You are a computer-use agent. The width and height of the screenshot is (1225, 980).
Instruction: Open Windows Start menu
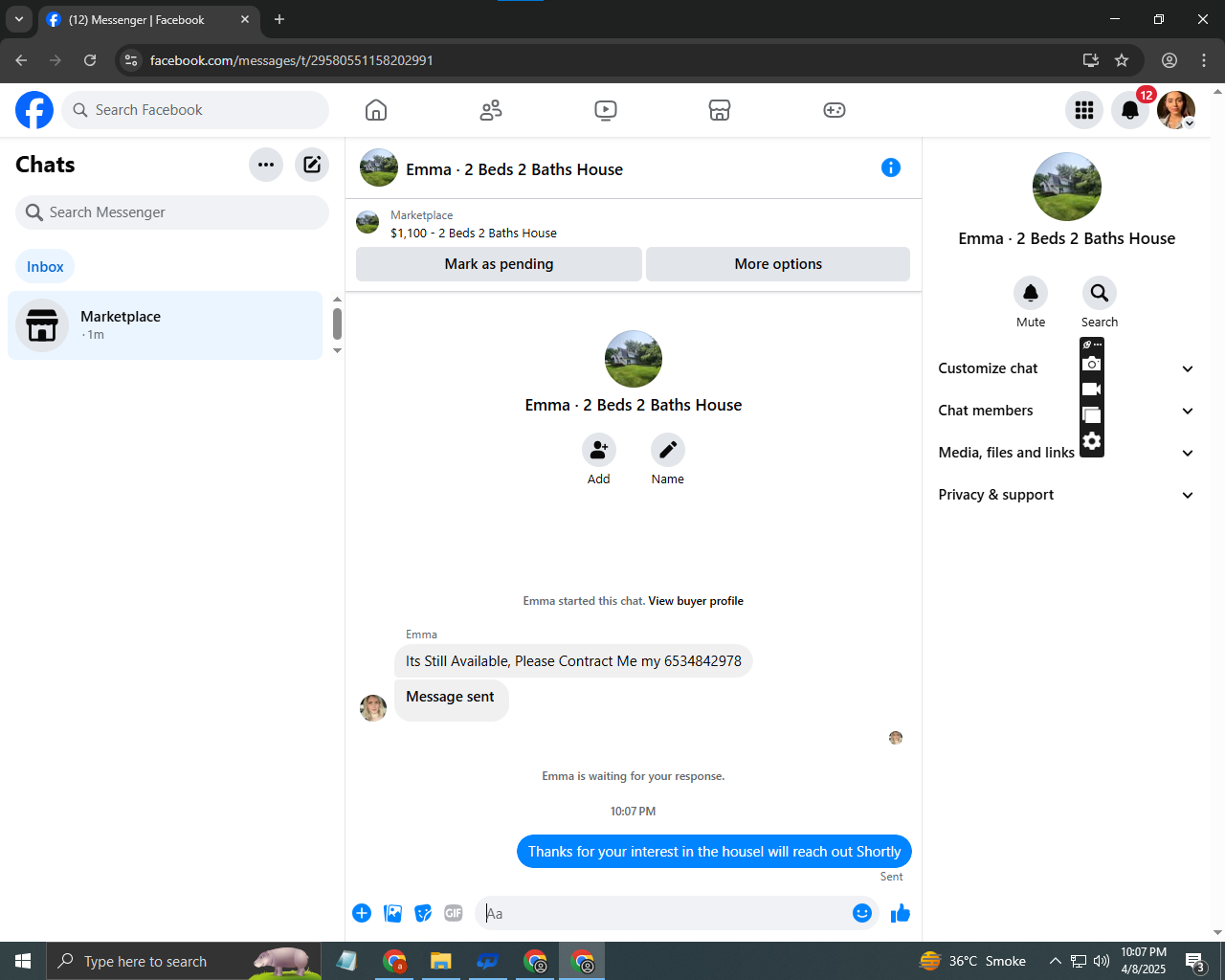pyautogui.click(x=23, y=961)
